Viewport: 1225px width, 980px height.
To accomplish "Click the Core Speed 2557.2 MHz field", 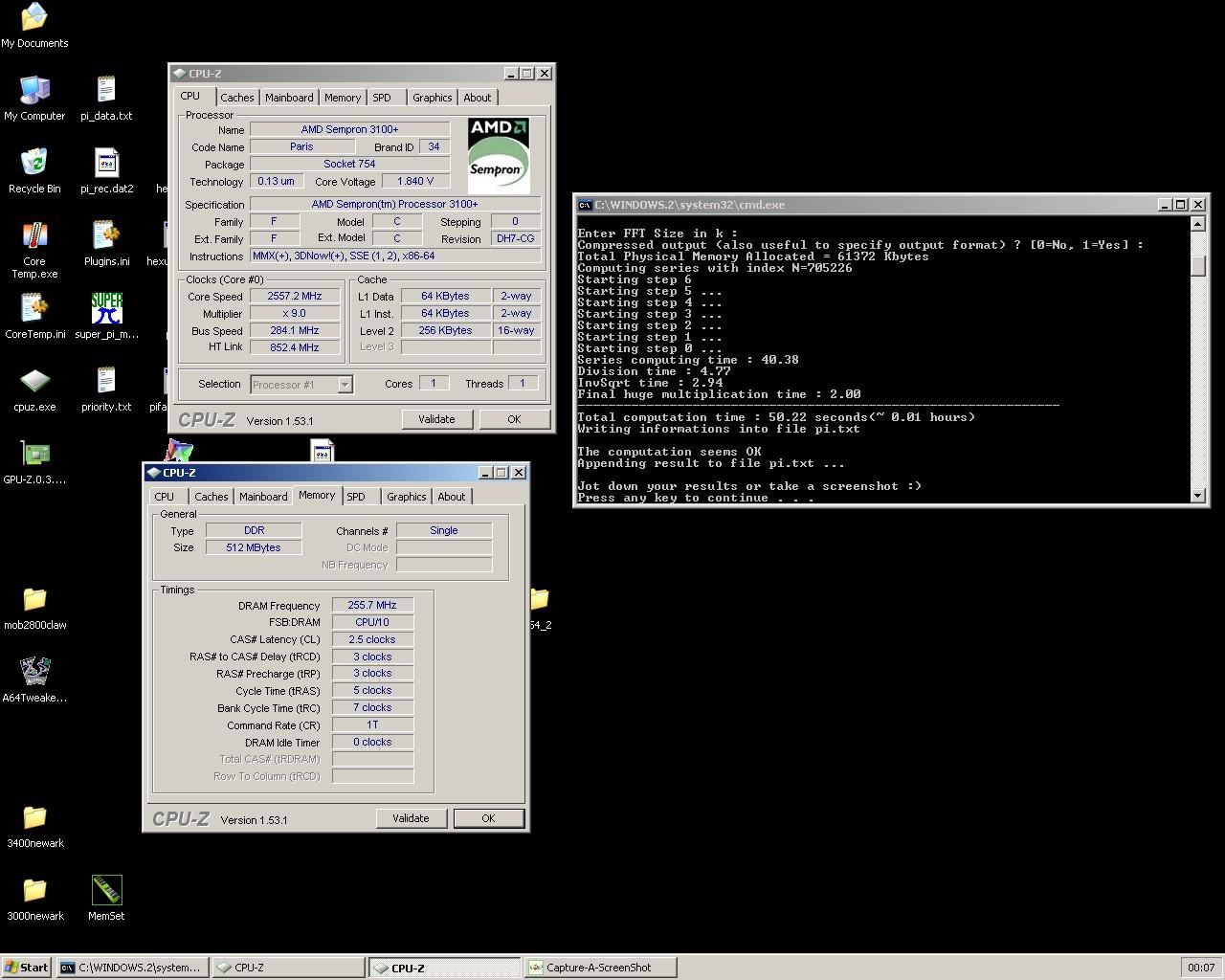I will pos(295,296).
